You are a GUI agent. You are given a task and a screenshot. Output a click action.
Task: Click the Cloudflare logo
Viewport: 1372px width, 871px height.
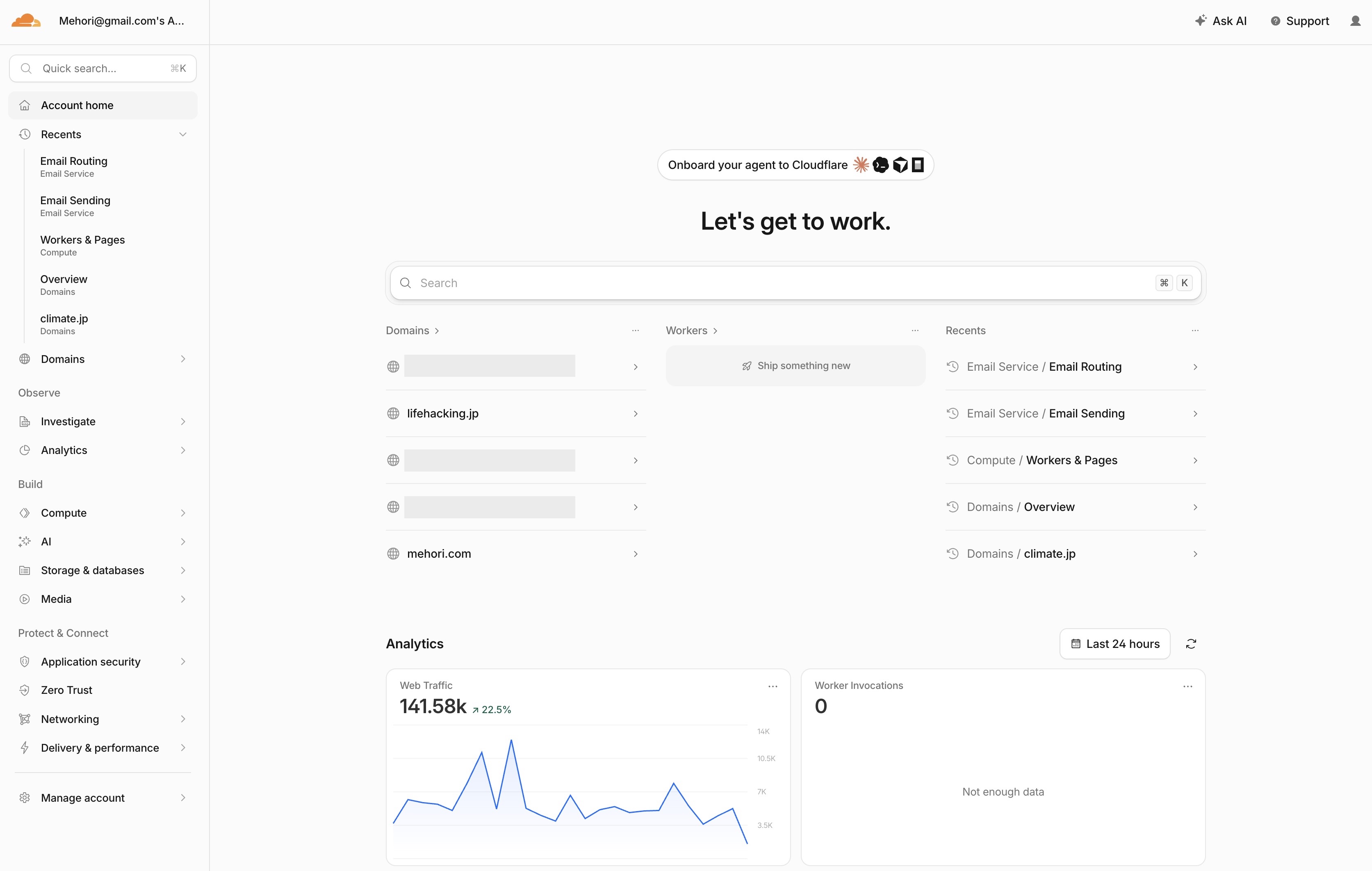pos(26,21)
